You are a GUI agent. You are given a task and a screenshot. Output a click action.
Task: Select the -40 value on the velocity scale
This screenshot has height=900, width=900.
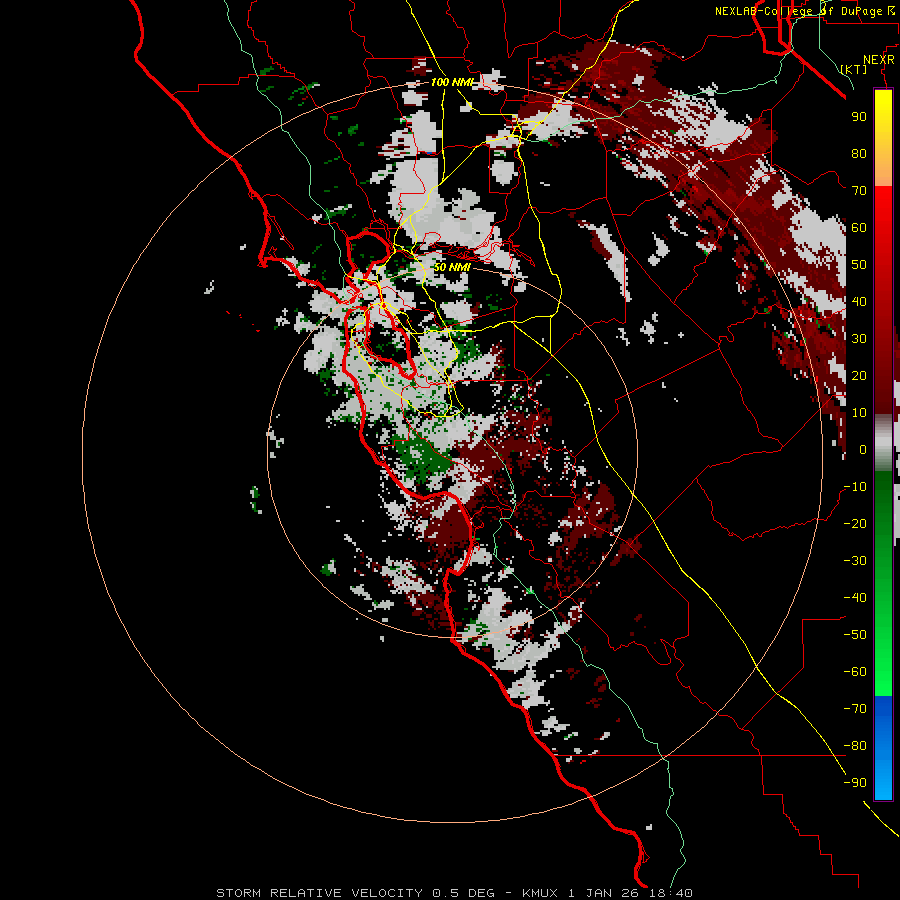855,598
